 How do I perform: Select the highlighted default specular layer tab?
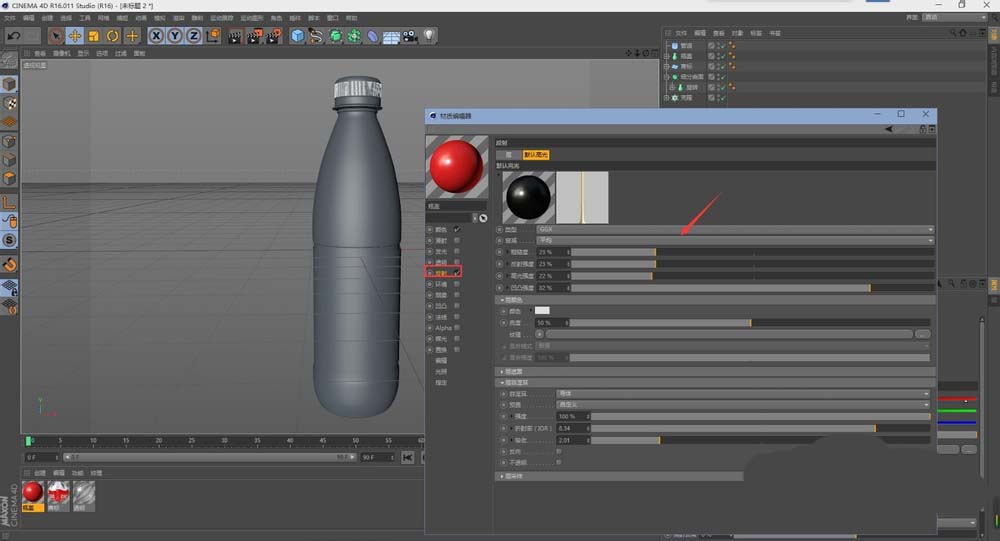click(x=537, y=155)
